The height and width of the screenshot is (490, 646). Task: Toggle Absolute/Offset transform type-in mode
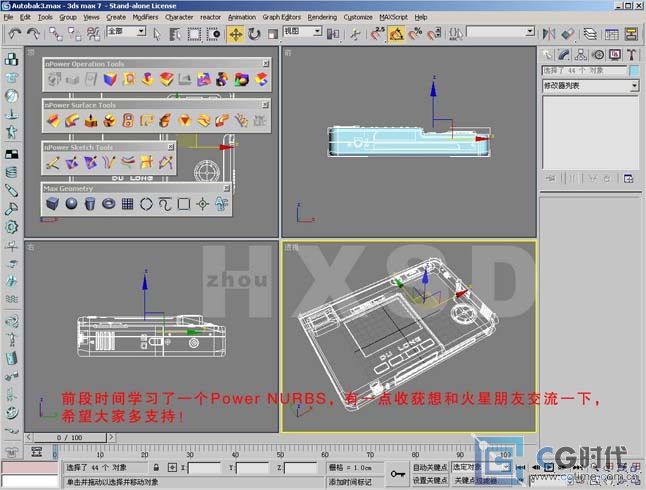click(172, 467)
